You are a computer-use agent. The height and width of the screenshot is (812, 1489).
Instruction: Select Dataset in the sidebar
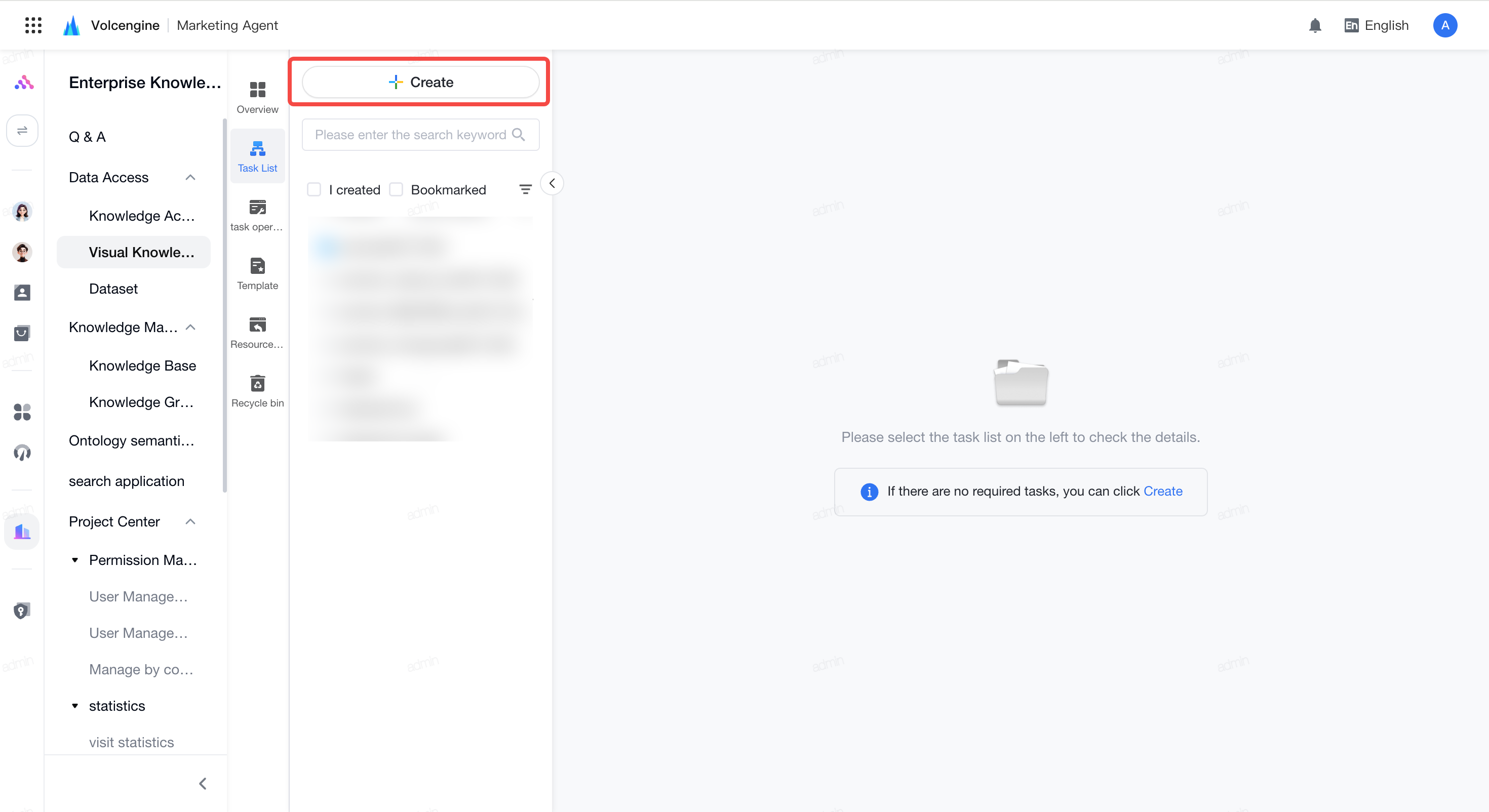pos(113,289)
